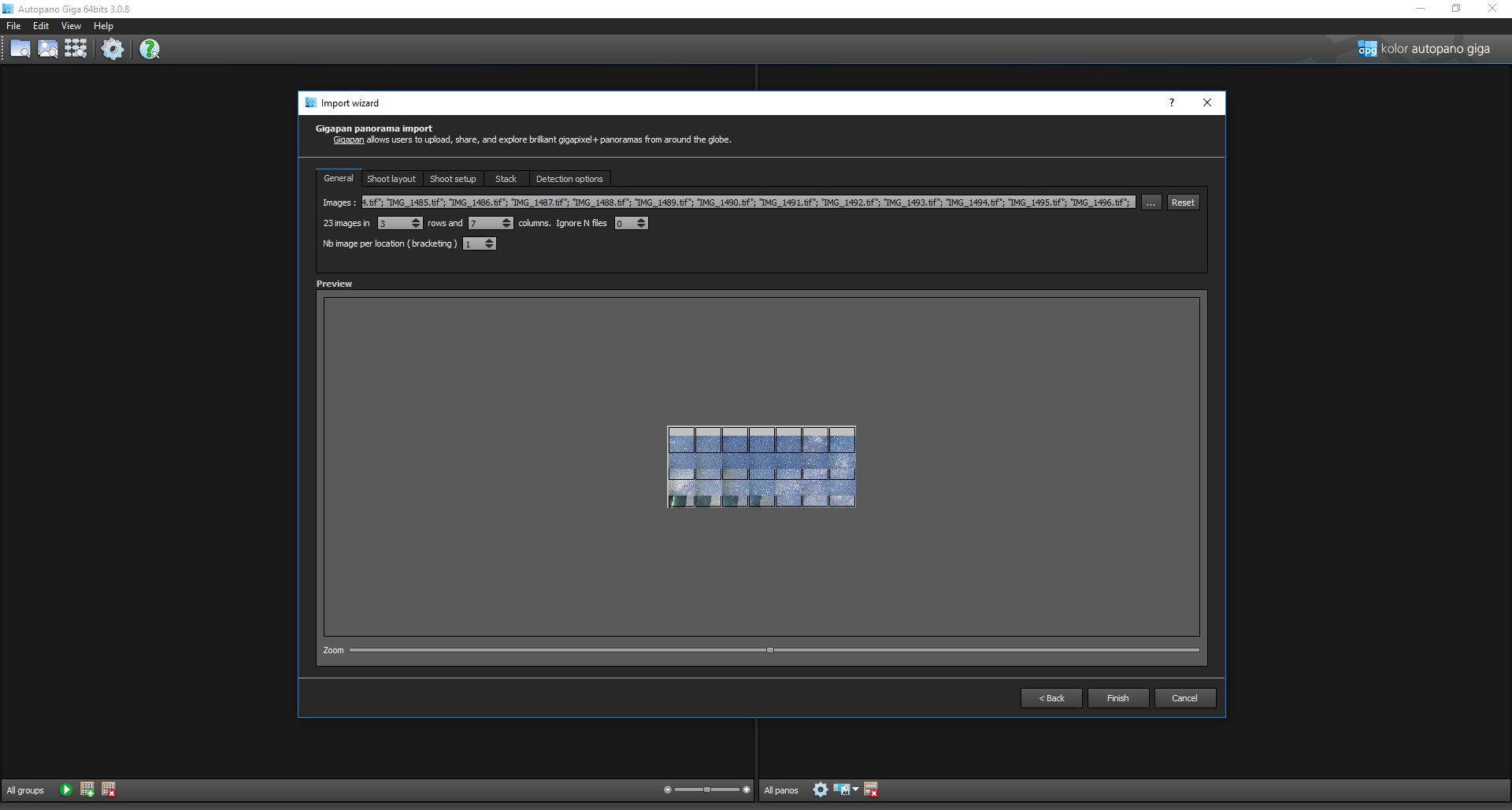The height and width of the screenshot is (810, 1512).
Task: Open settings with the toolbar gear icon
Action: pyautogui.click(x=113, y=49)
